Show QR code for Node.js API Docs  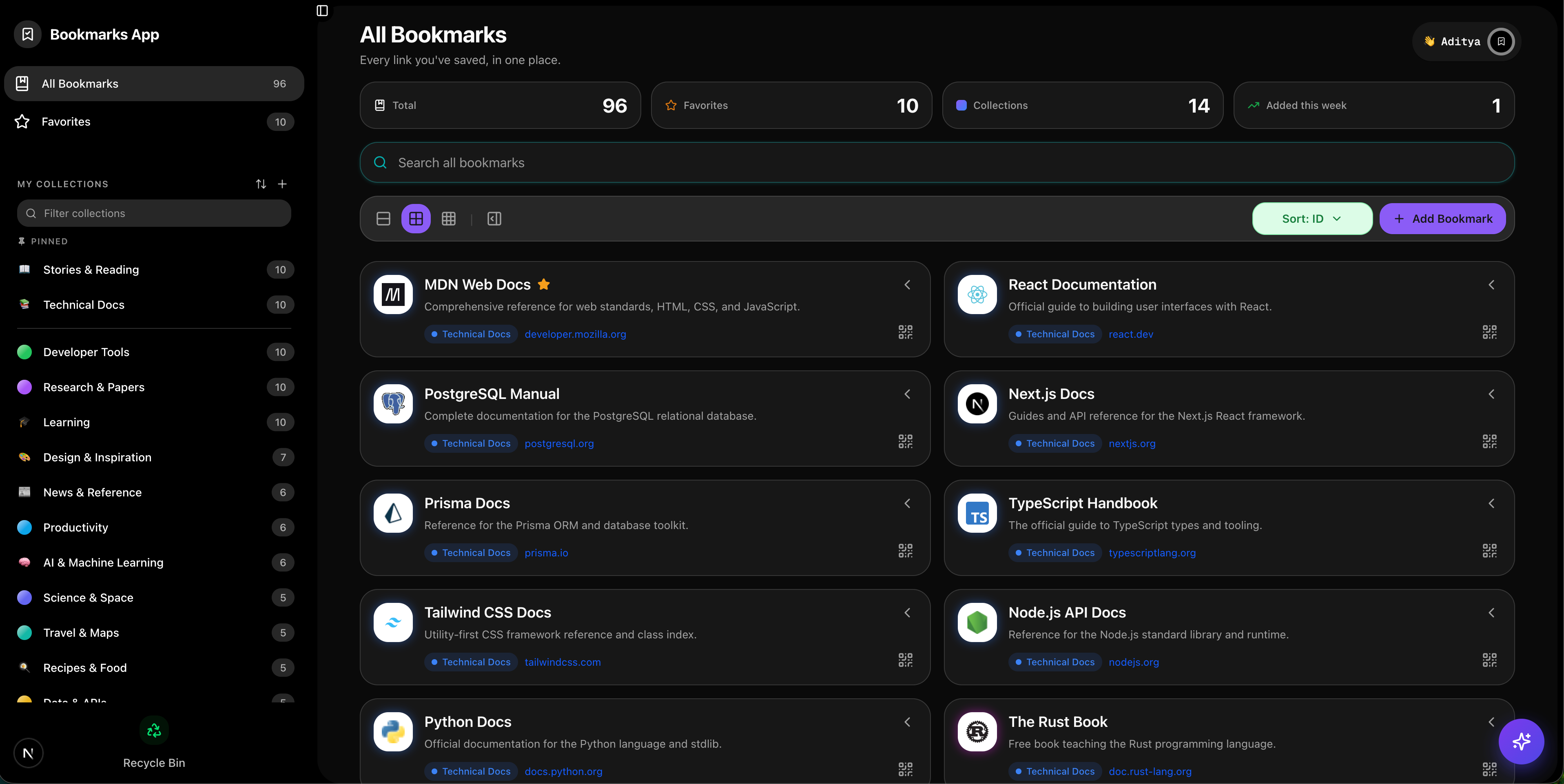click(1489, 660)
